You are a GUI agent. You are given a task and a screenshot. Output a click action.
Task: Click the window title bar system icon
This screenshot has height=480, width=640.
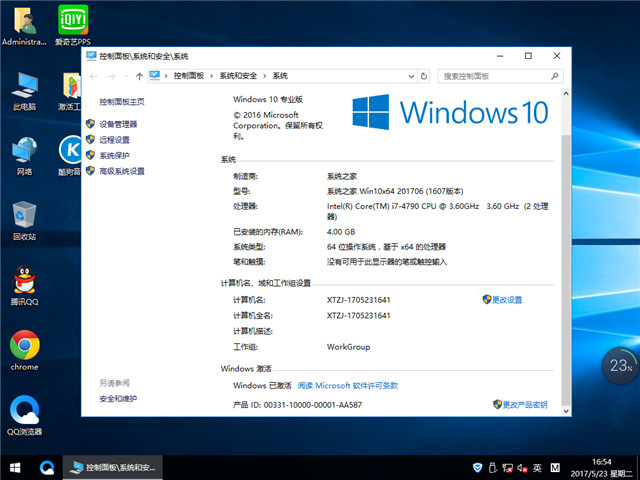91,56
